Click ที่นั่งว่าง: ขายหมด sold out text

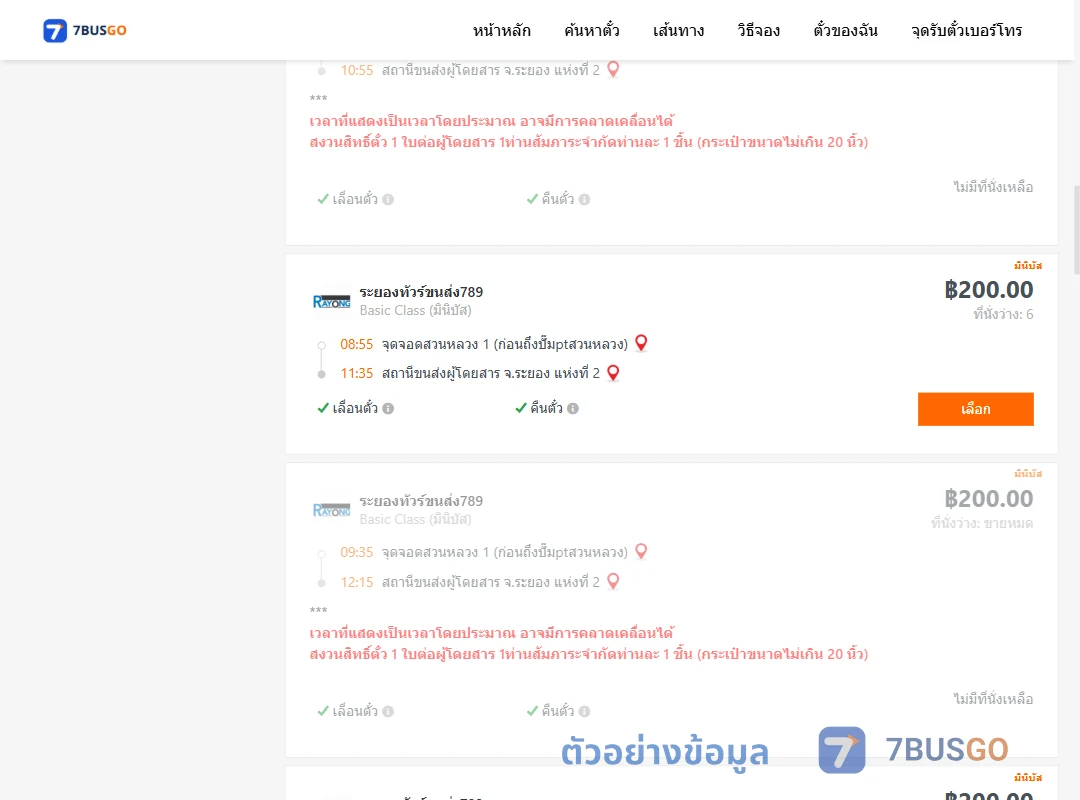pyautogui.click(x=982, y=523)
